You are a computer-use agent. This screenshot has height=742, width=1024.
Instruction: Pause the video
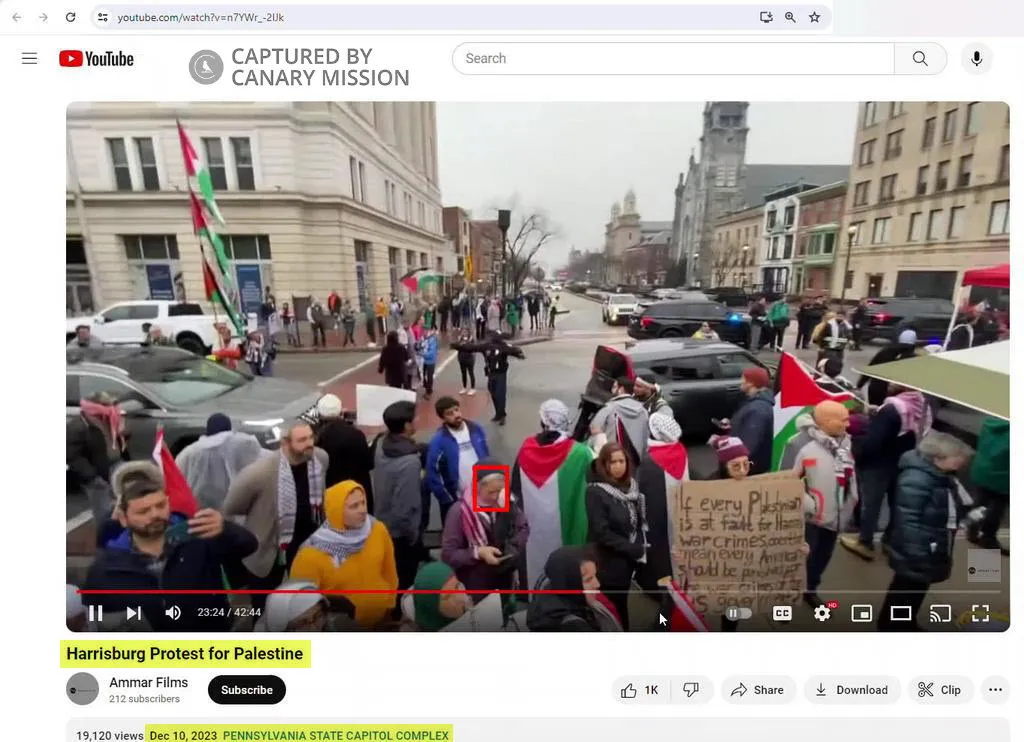pyautogui.click(x=95, y=613)
